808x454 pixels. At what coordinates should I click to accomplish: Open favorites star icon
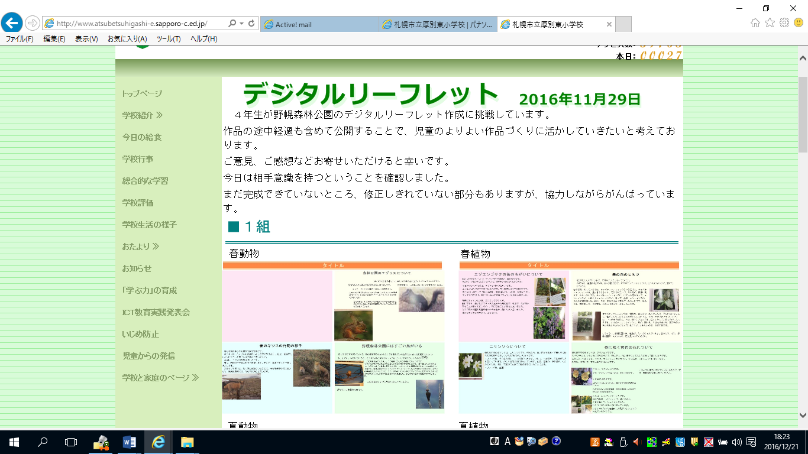(769, 23)
